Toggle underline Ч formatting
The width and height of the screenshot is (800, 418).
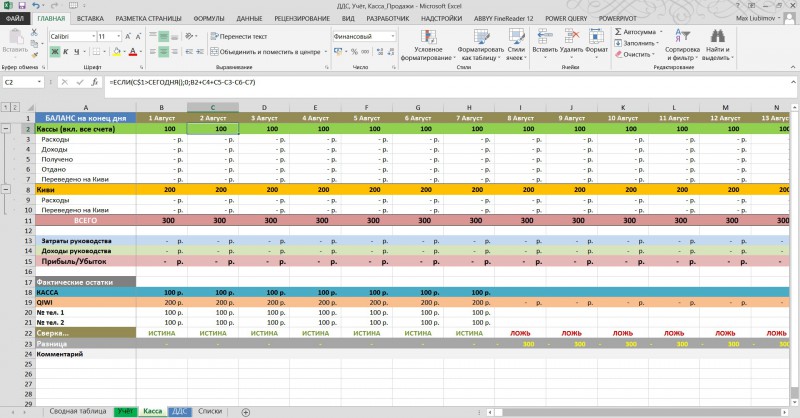pyautogui.click(x=77, y=52)
